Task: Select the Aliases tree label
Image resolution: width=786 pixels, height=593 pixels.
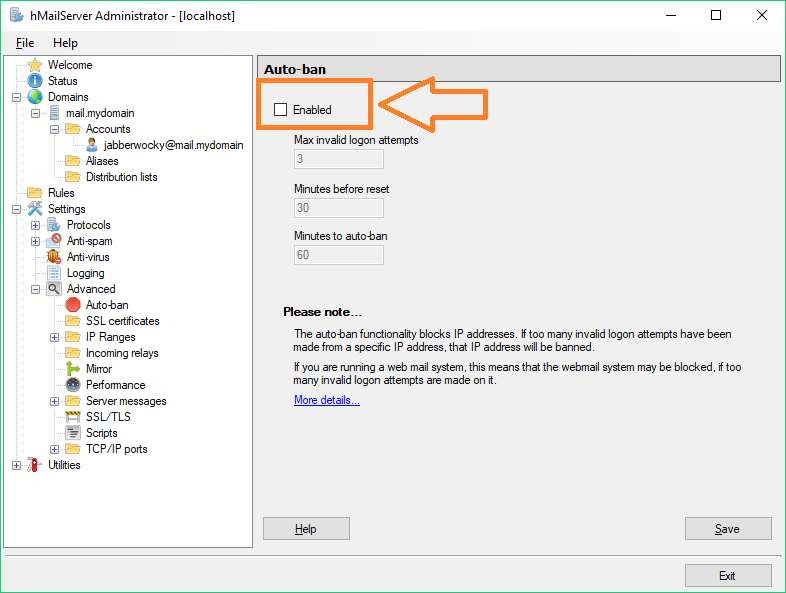Action: coord(102,161)
